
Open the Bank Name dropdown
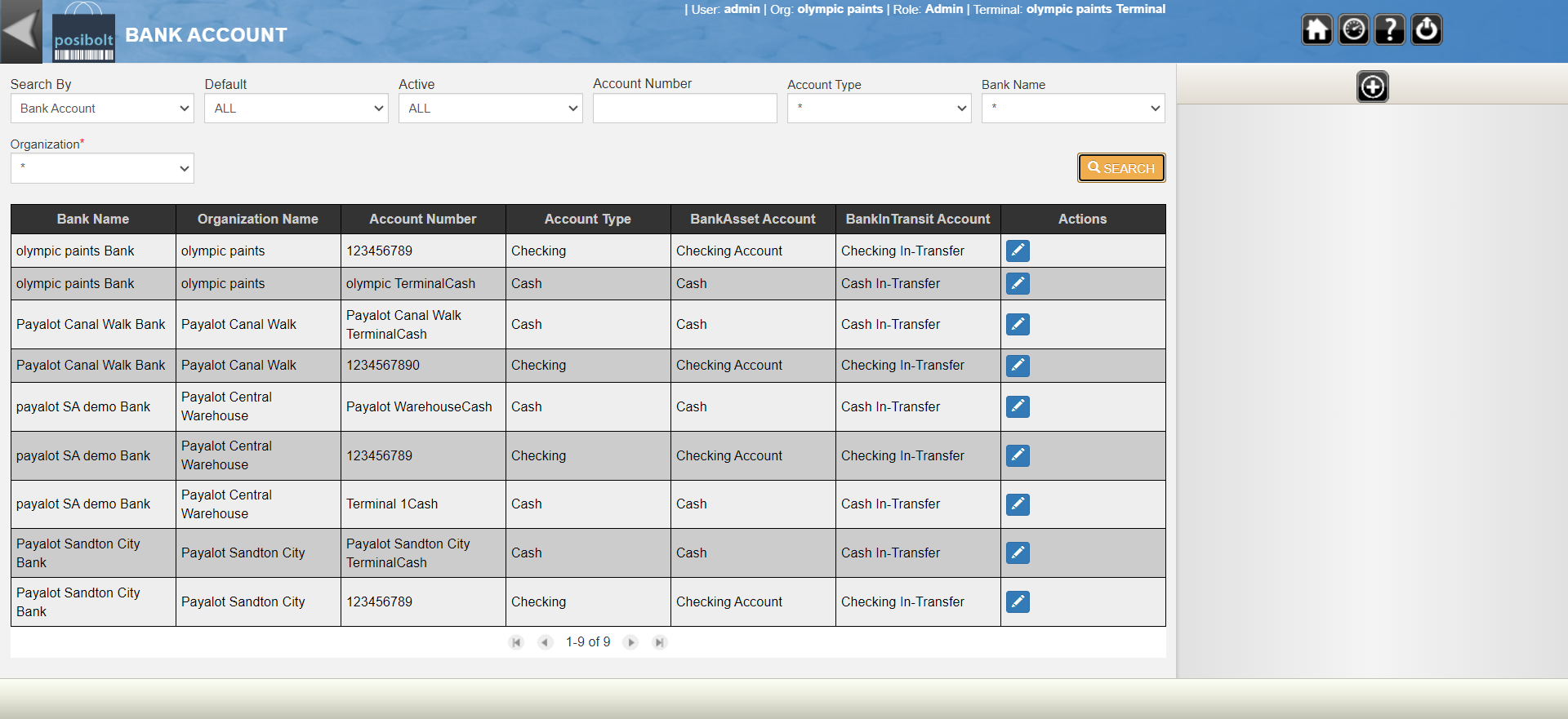1073,109
